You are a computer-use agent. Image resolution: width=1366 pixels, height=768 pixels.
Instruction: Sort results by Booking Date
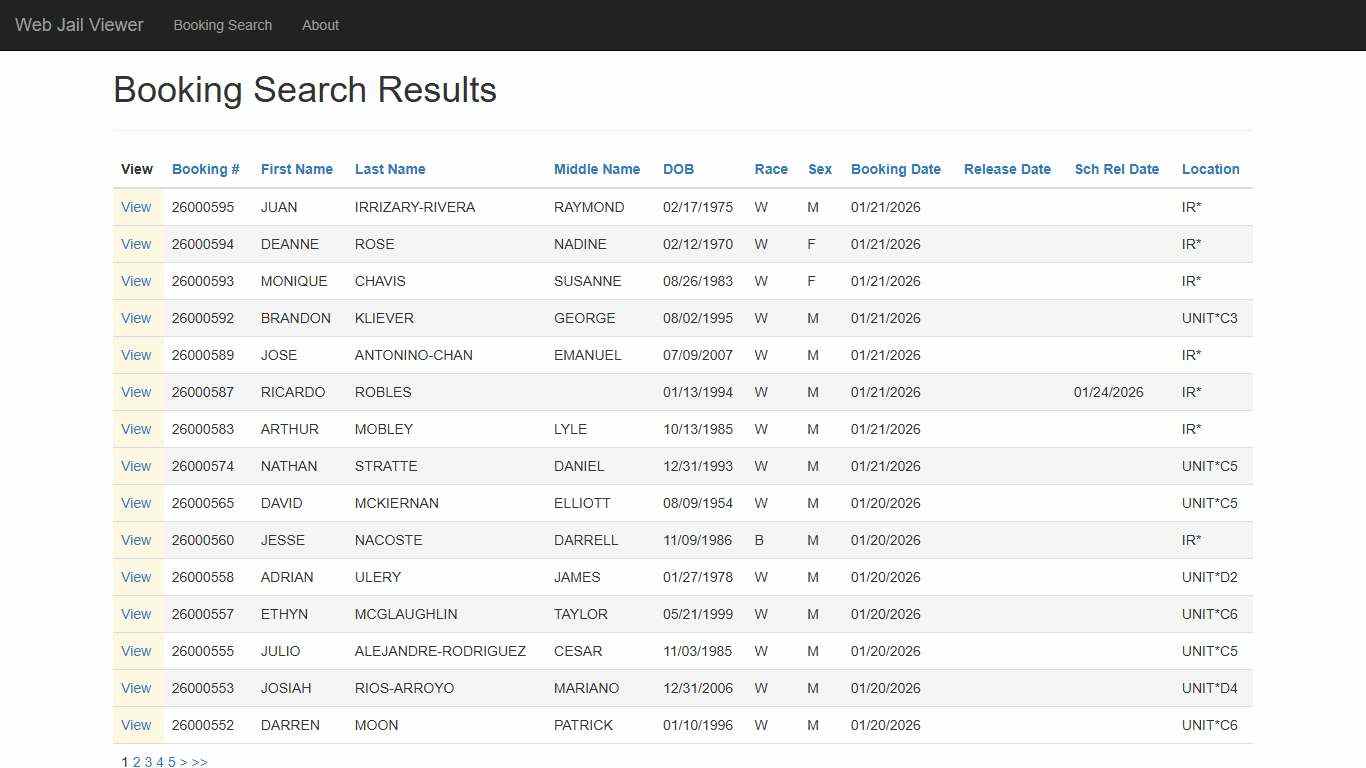coord(895,169)
